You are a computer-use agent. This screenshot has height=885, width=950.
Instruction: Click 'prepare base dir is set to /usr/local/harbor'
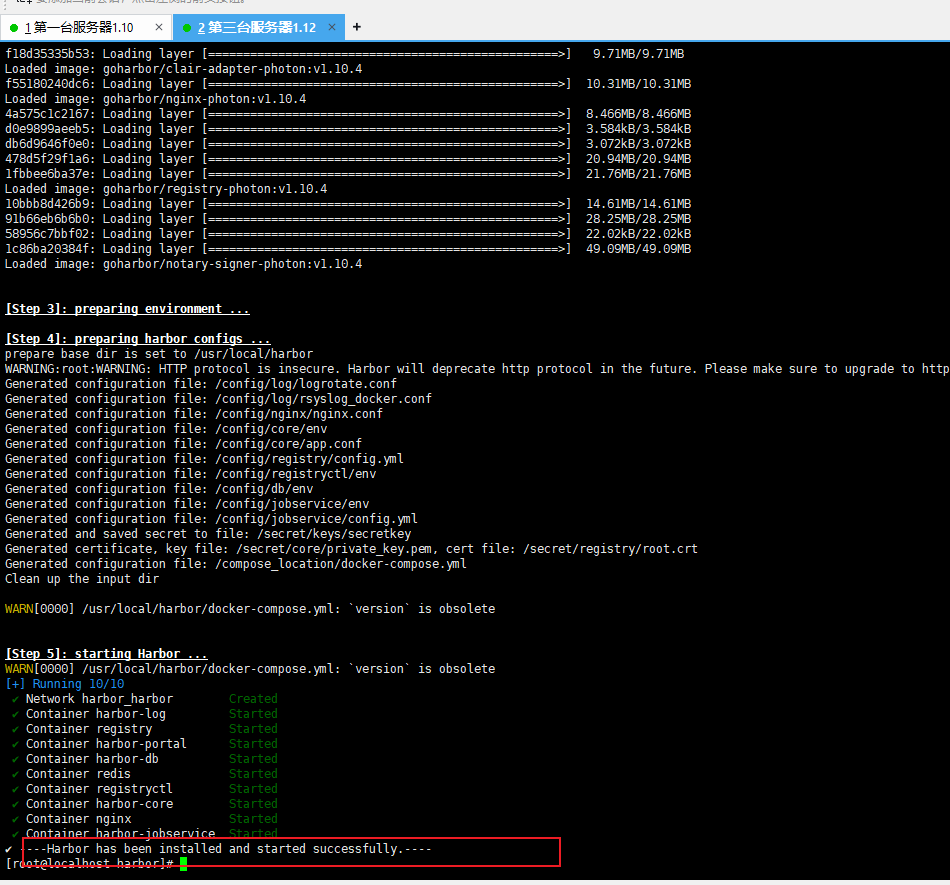coord(159,354)
